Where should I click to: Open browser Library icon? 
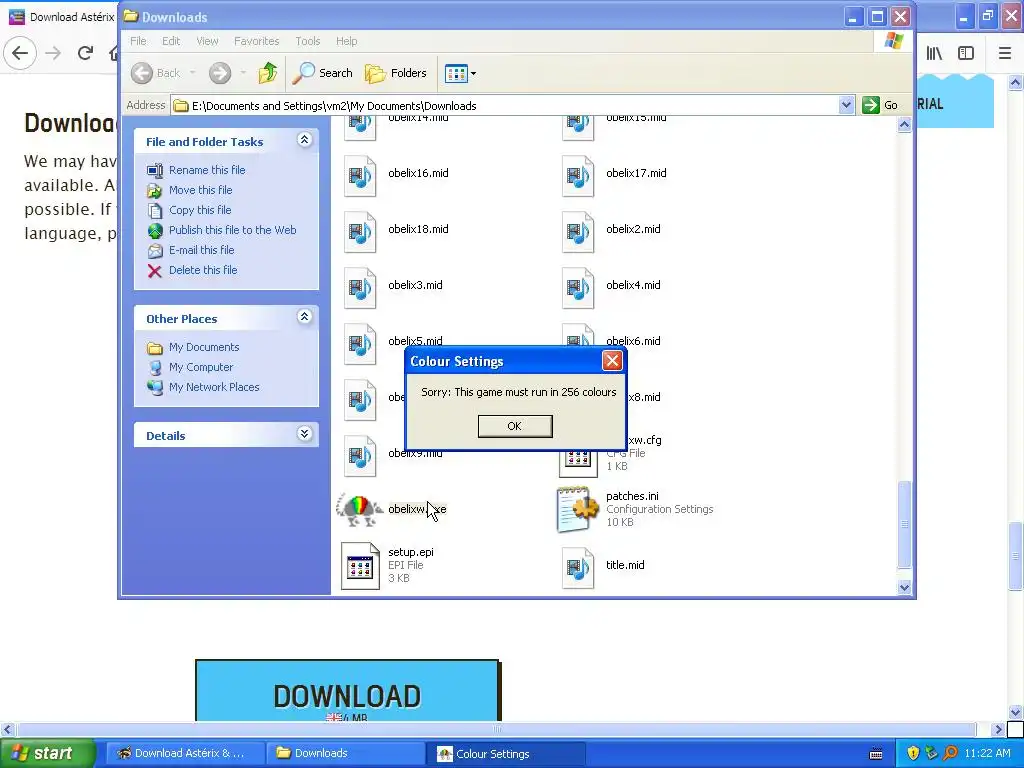(934, 53)
